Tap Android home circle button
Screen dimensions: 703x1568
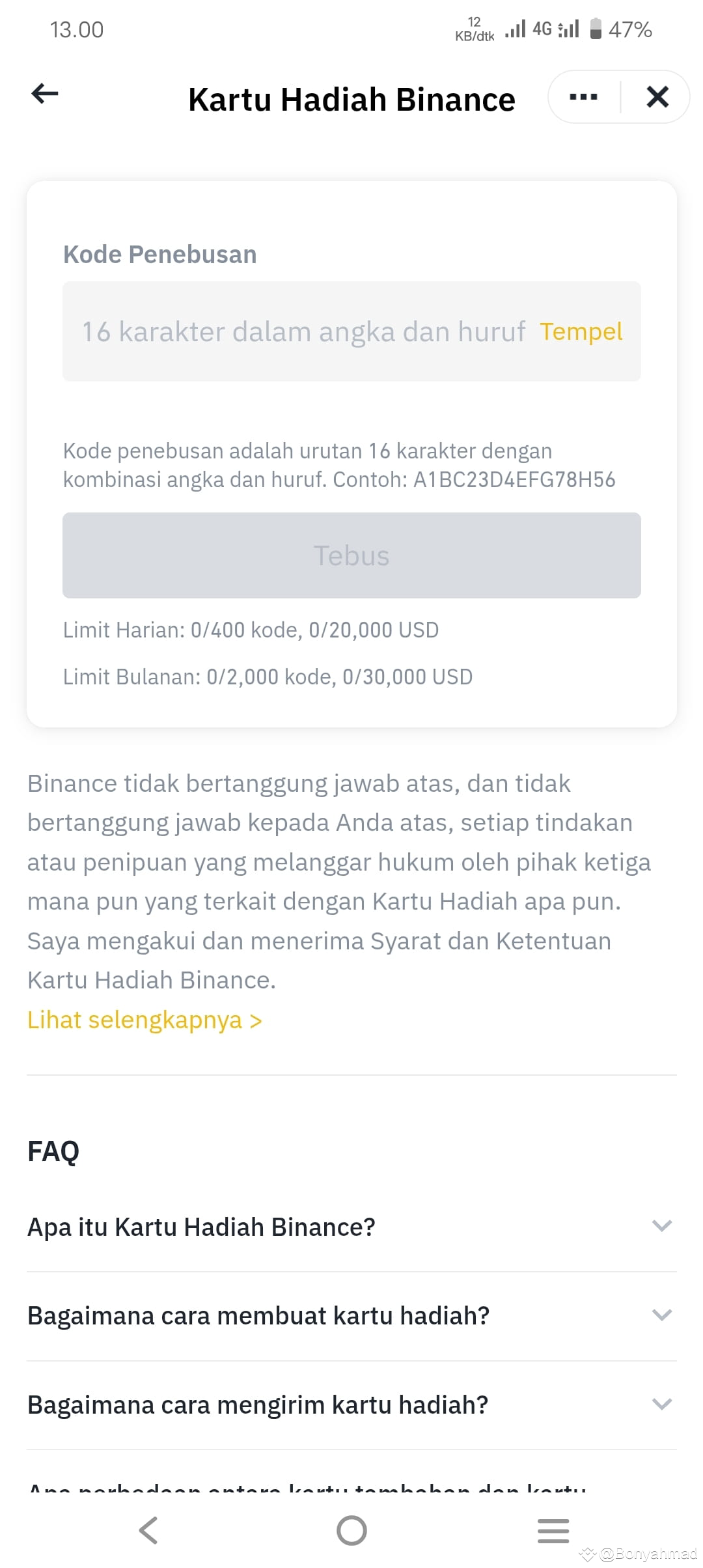351,1530
